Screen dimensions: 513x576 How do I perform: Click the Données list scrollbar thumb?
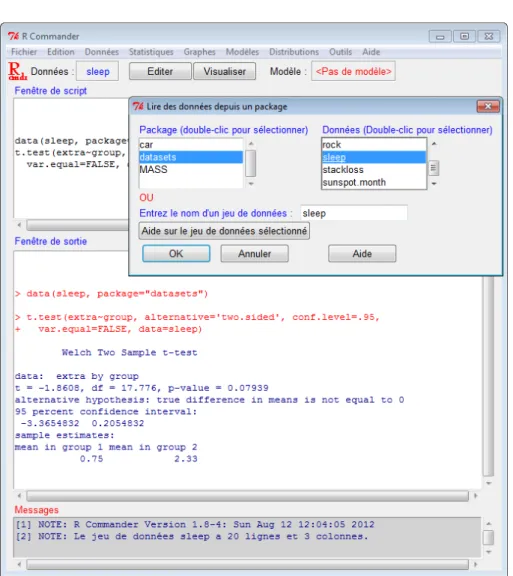click(434, 168)
